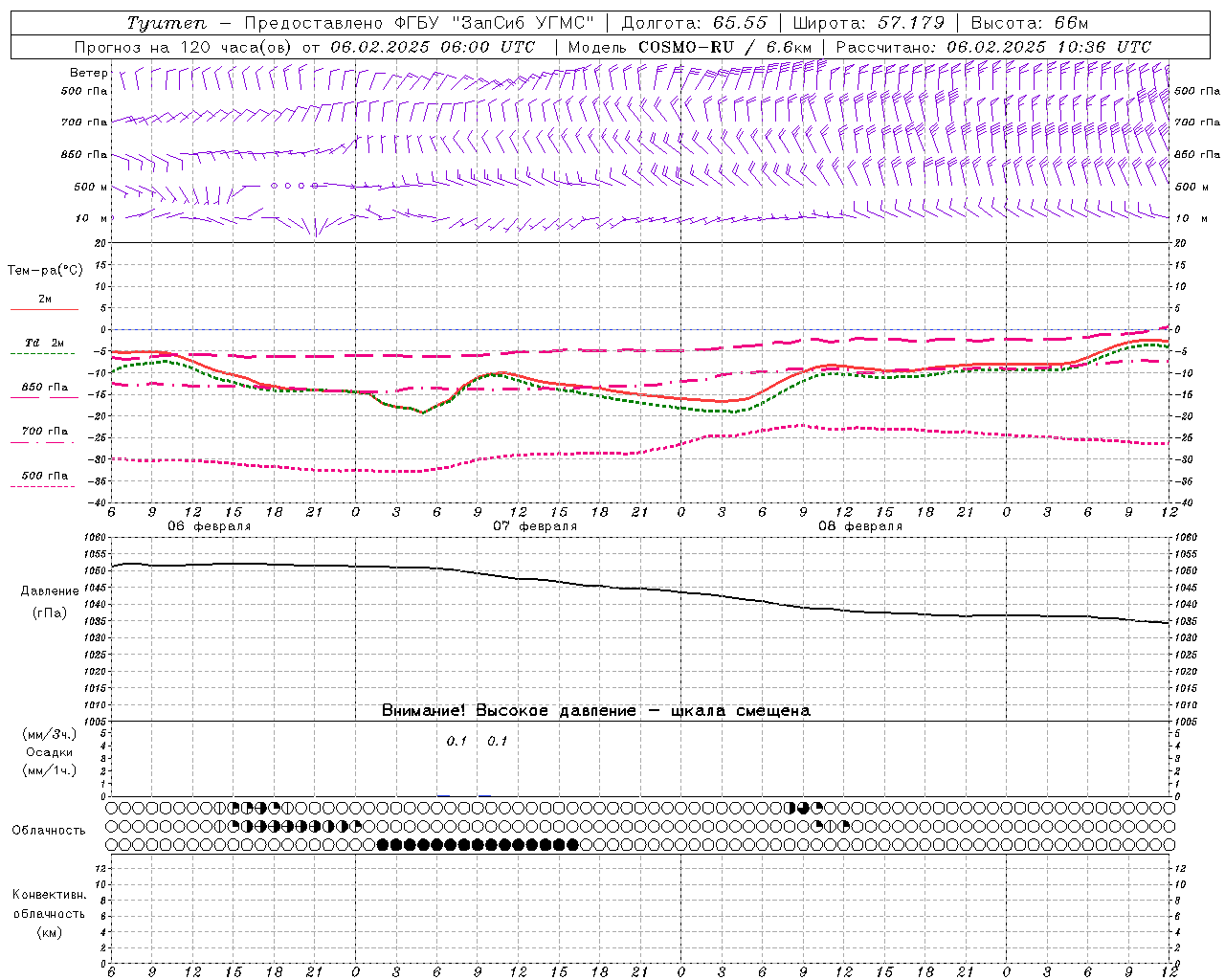Click the "Облачность" cloud cover label
Viewport: 1225px width, 980px height.
49,831
